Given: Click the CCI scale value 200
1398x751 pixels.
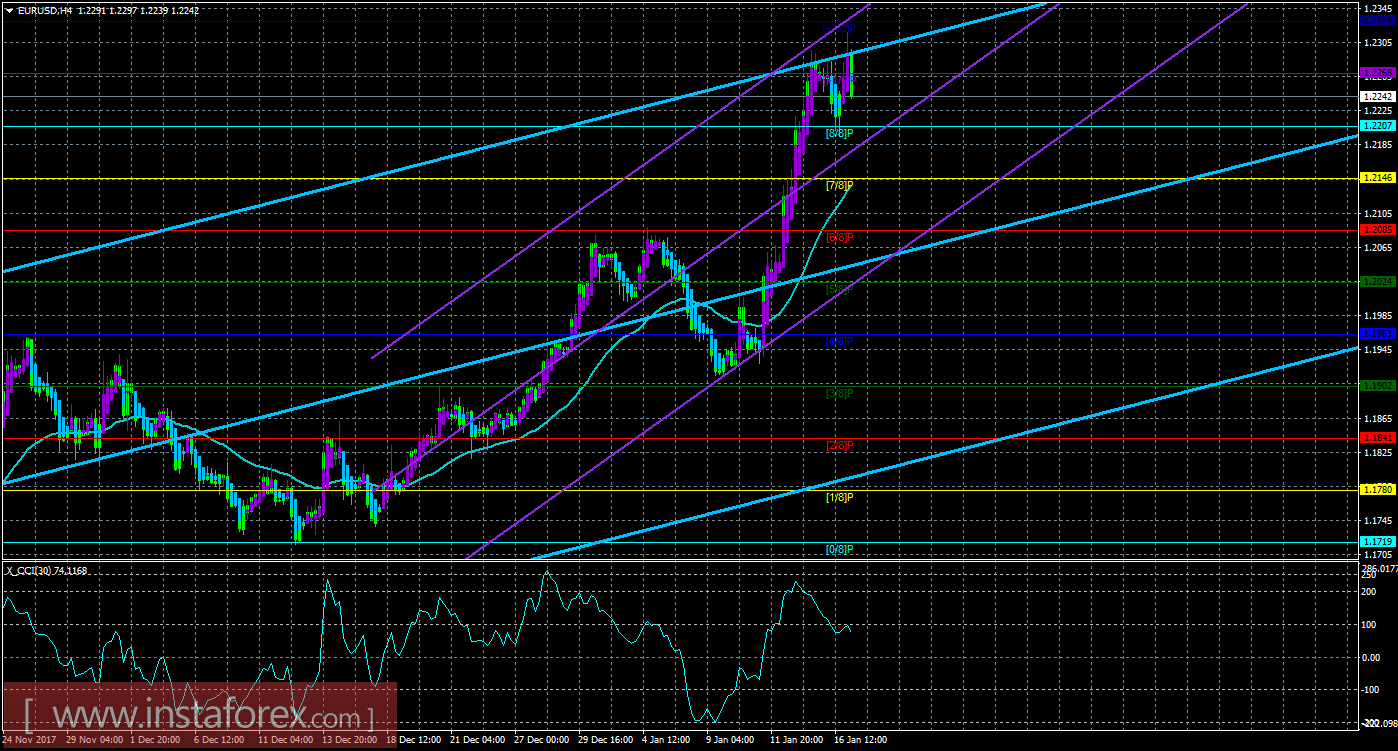Looking at the screenshot, I should point(1371,592).
